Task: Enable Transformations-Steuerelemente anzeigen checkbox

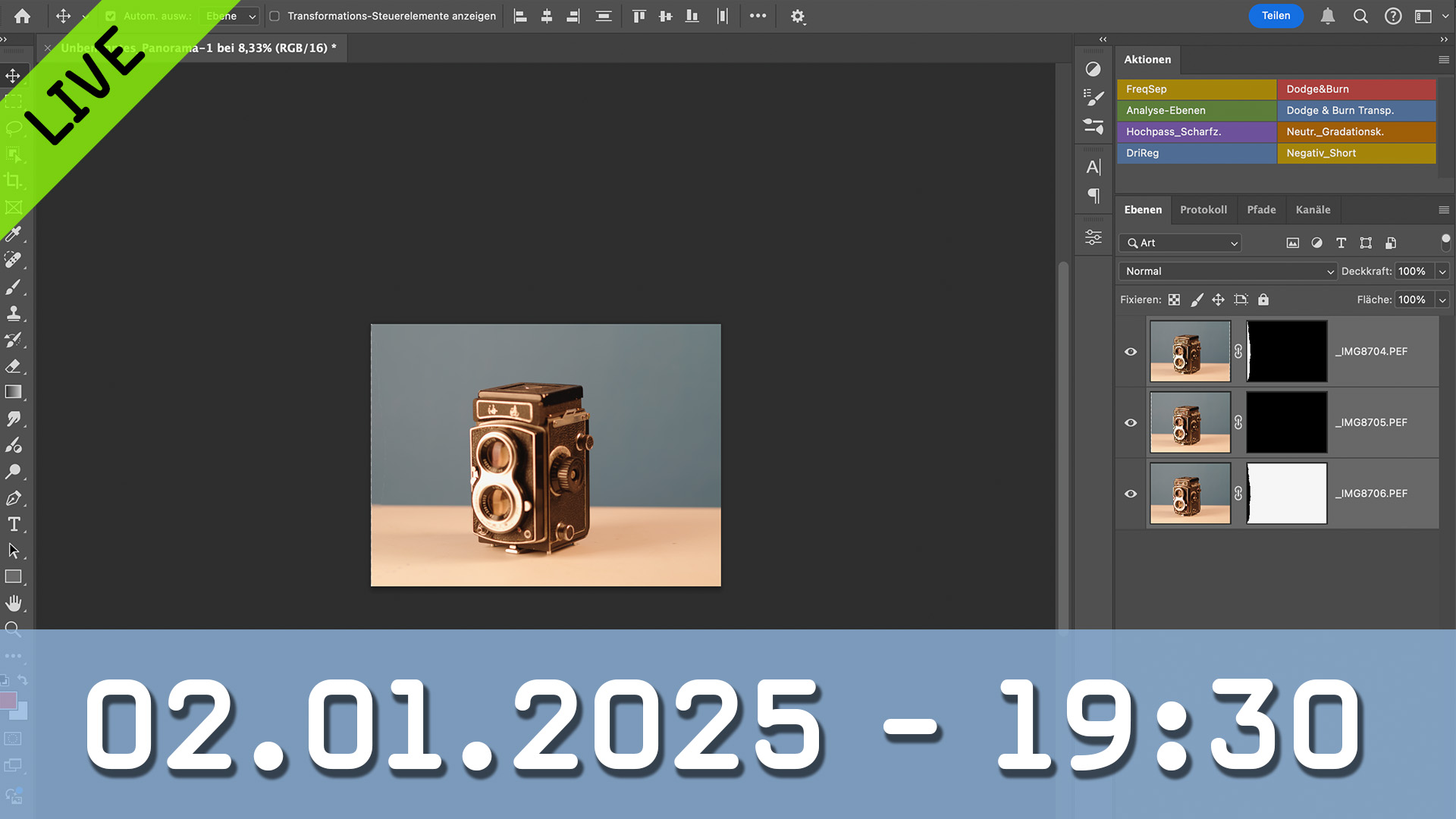Action: (x=275, y=16)
